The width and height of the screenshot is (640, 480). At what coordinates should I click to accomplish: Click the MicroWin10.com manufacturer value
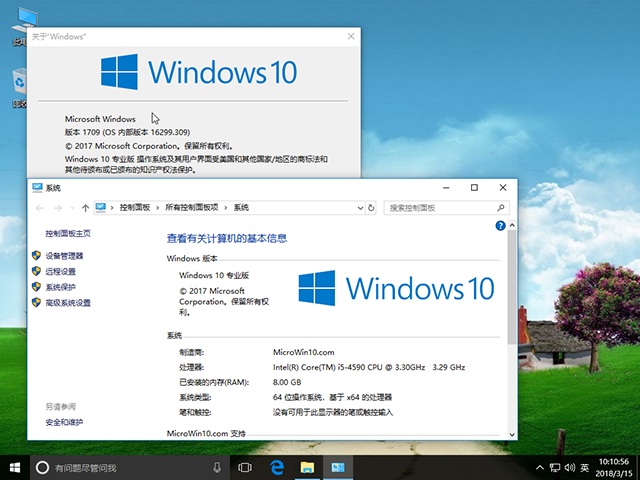click(x=304, y=352)
